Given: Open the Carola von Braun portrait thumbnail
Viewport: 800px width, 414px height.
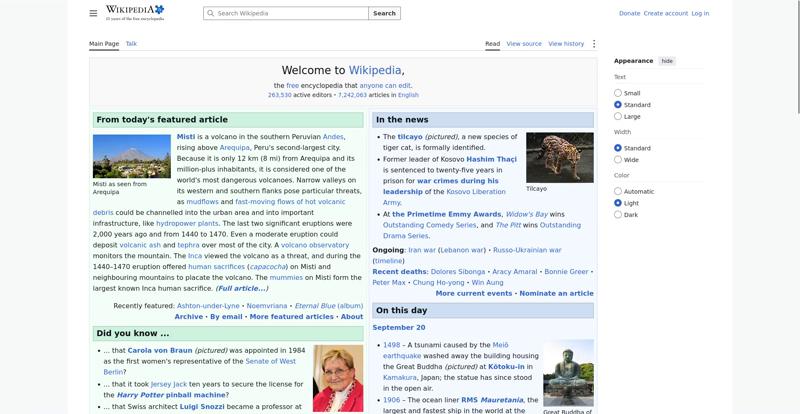Looking at the screenshot, I should 338,378.
